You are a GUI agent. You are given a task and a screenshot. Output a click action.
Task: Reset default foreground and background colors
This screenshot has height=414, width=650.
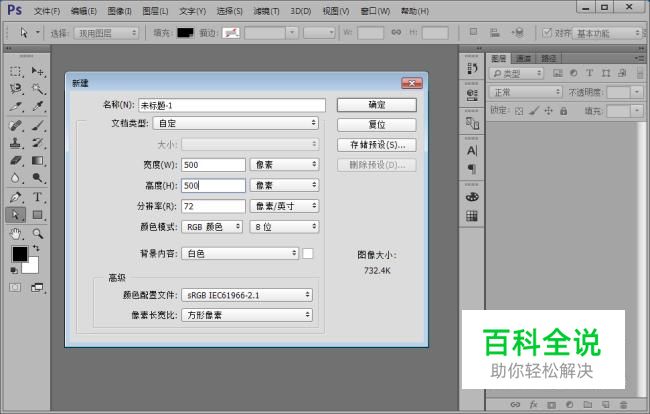tap(14, 271)
